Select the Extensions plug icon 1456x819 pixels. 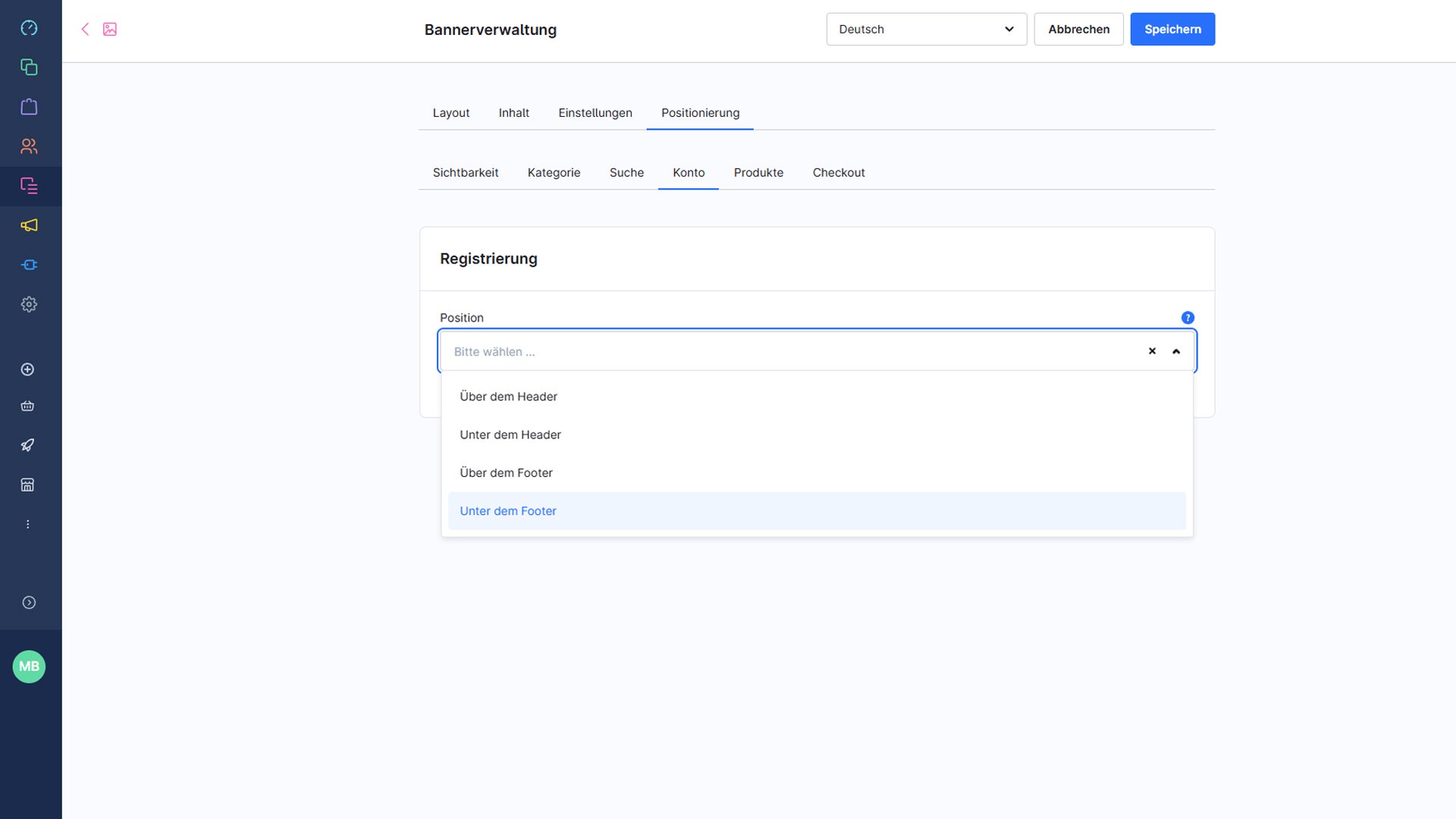click(29, 264)
